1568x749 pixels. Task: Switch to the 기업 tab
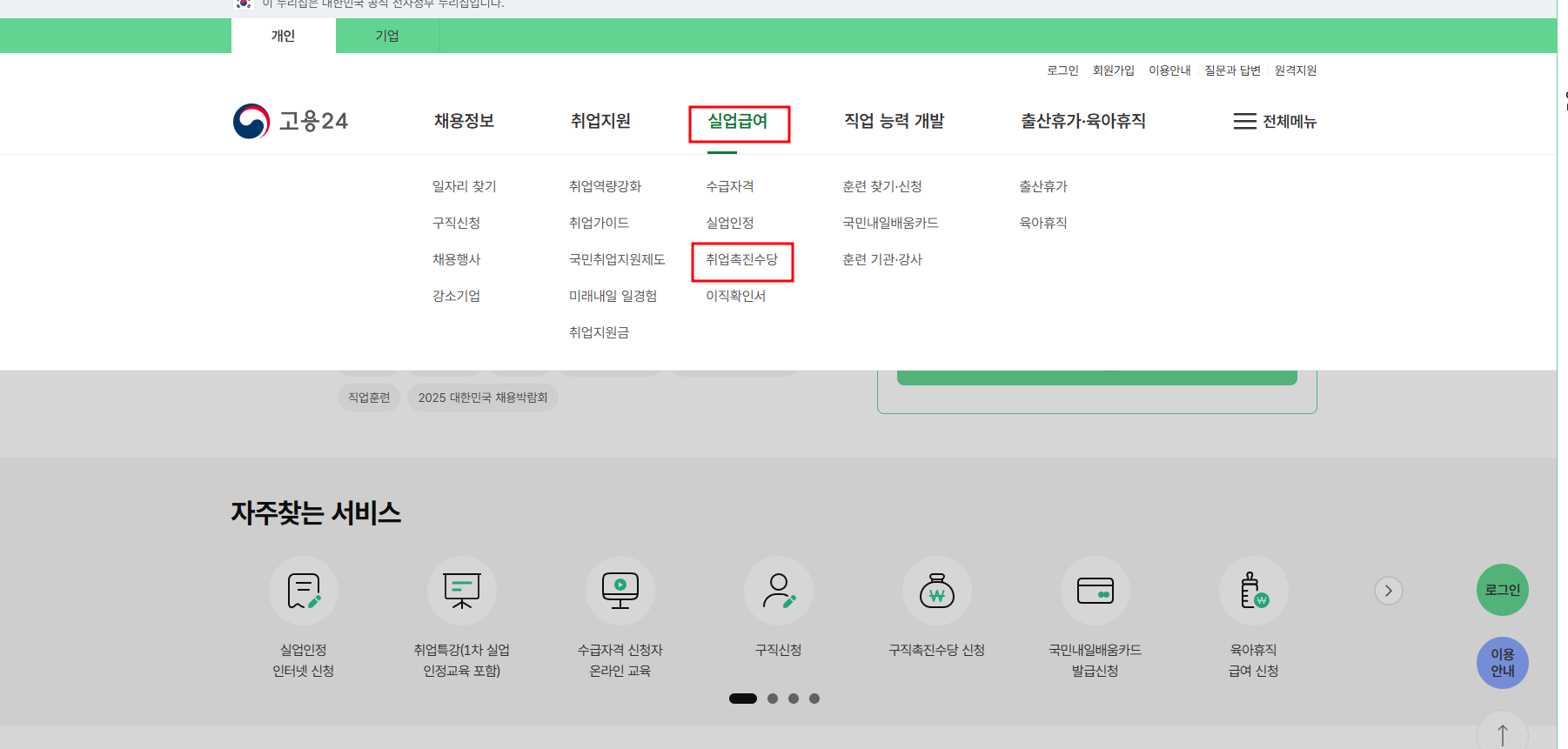(x=387, y=36)
